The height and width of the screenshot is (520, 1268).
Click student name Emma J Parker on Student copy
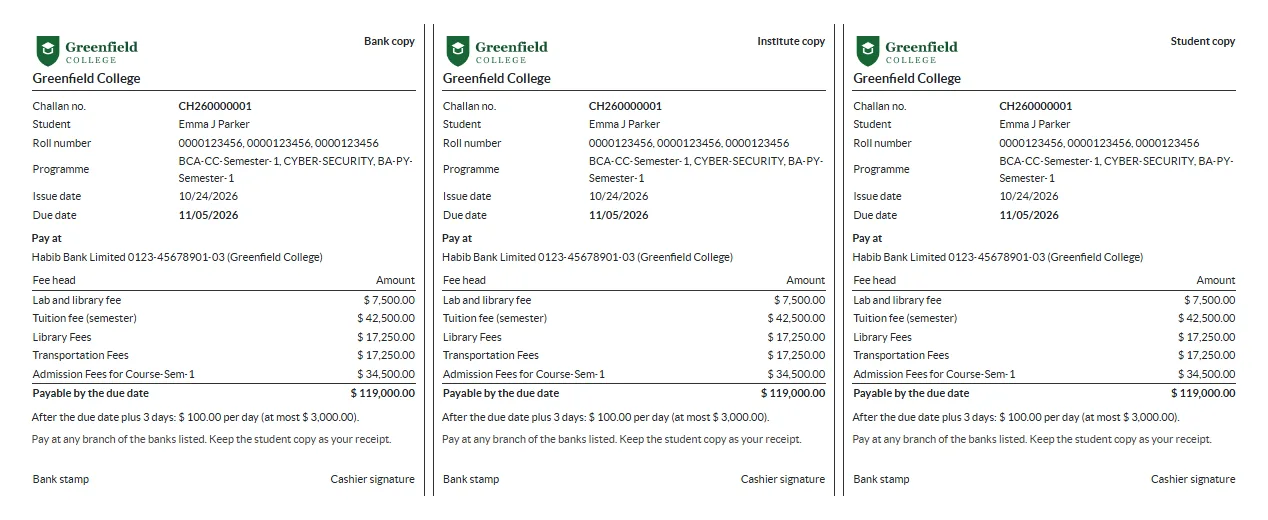[x=1034, y=124]
